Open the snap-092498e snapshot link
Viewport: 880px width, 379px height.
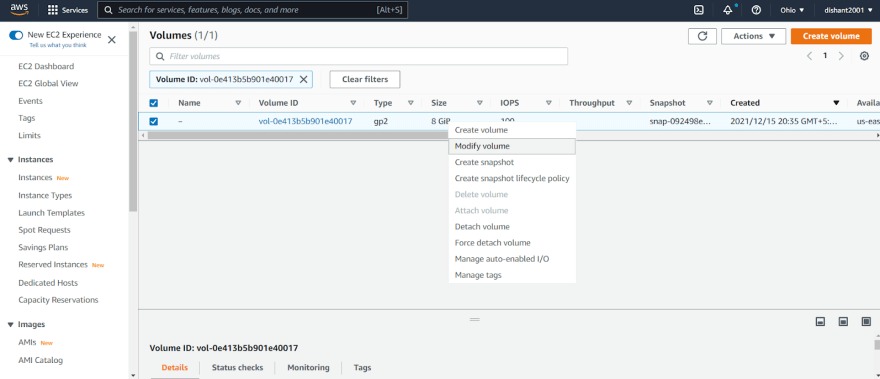coord(680,121)
